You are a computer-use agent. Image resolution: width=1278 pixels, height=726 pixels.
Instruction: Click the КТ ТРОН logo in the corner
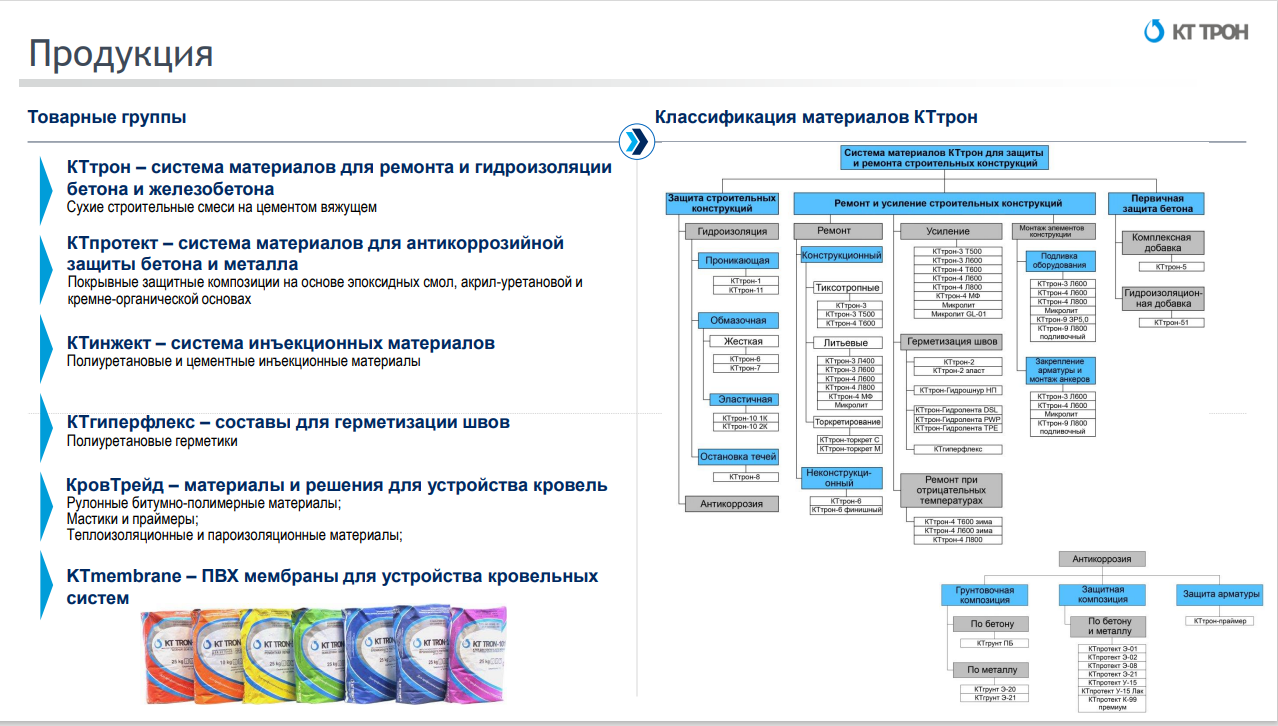click(x=1196, y=32)
